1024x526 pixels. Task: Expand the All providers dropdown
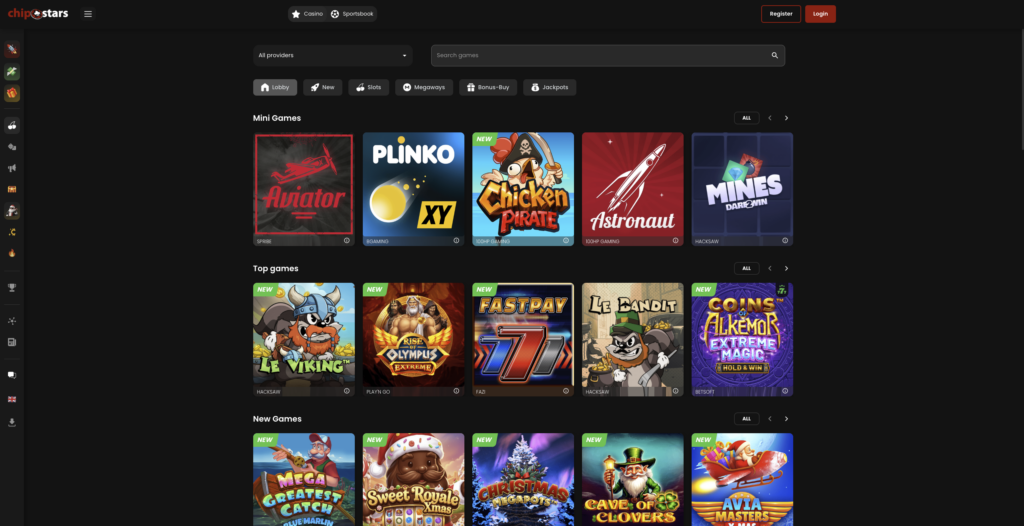333,56
